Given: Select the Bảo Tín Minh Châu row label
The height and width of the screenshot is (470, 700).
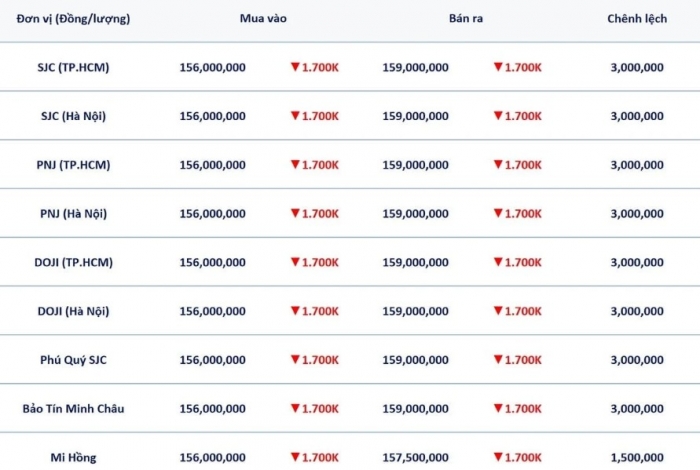Looking at the screenshot, I should (x=73, y=408).
